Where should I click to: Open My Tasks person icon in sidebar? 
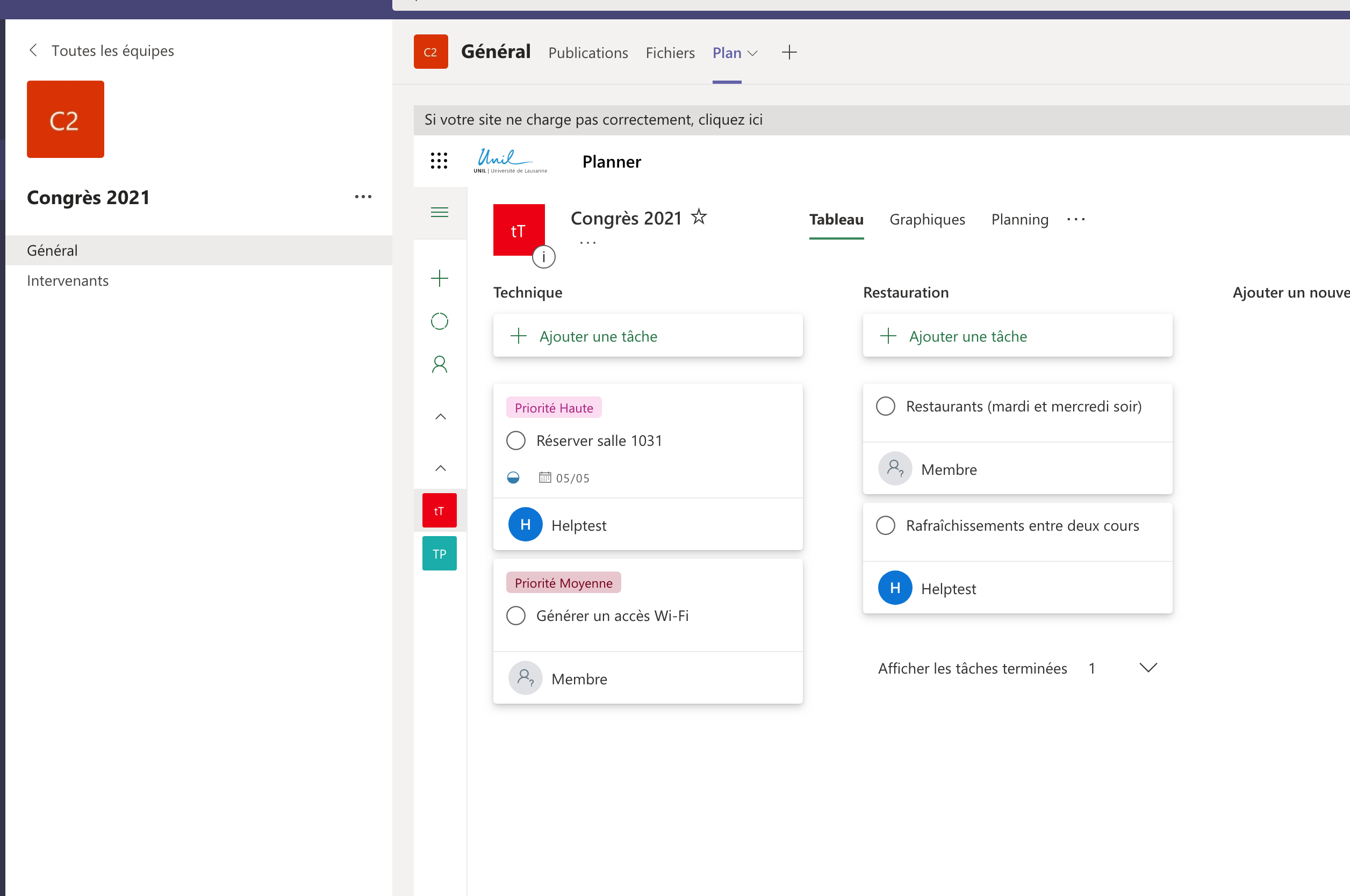pyautogui.click(x=439, y=365)
